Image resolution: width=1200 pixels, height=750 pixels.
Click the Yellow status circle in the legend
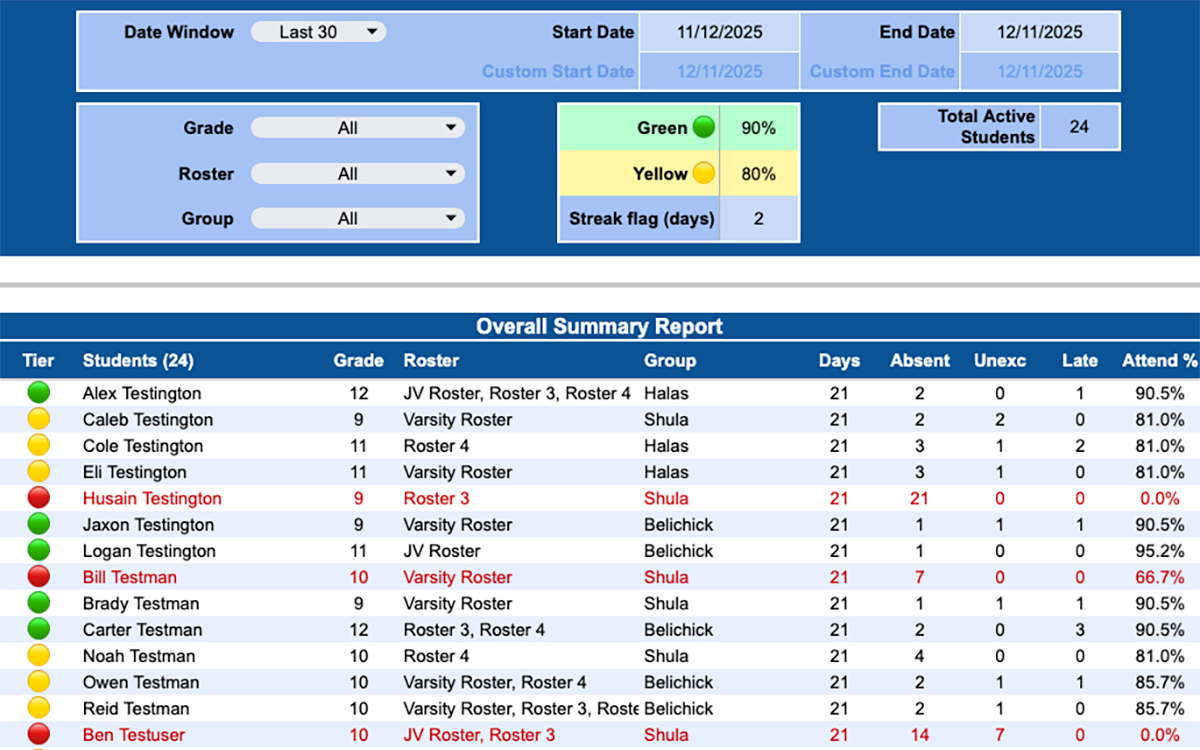click(x=703, y=173)
